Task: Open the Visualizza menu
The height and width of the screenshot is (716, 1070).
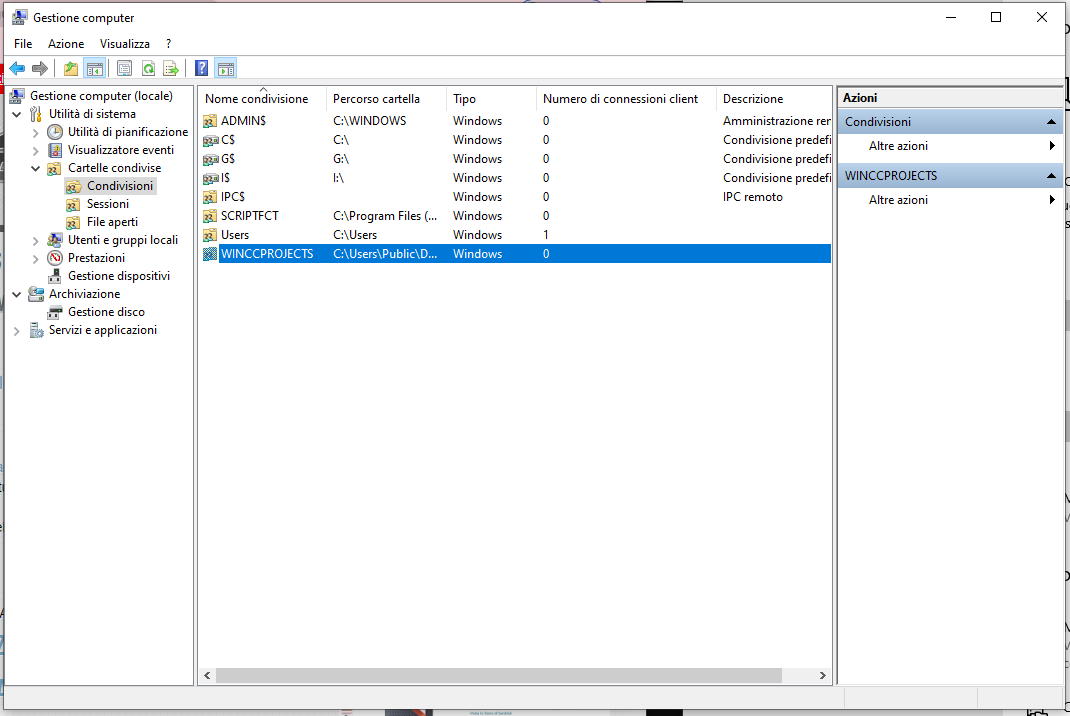Action: (x=125, y=44)
